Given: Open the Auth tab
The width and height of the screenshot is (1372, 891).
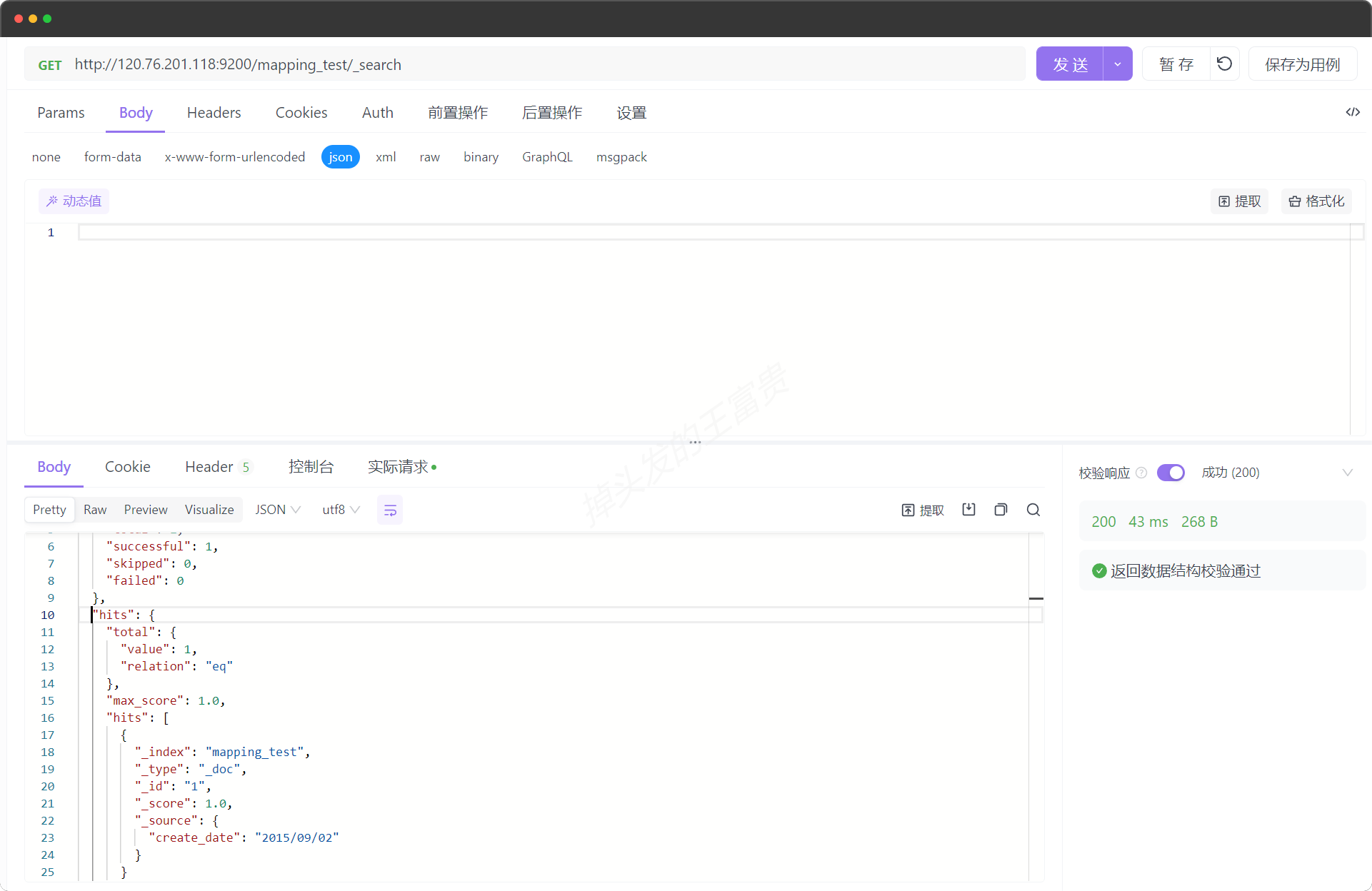Looking at the screenshot, I should pyautogui.click(x=378, y=113).
